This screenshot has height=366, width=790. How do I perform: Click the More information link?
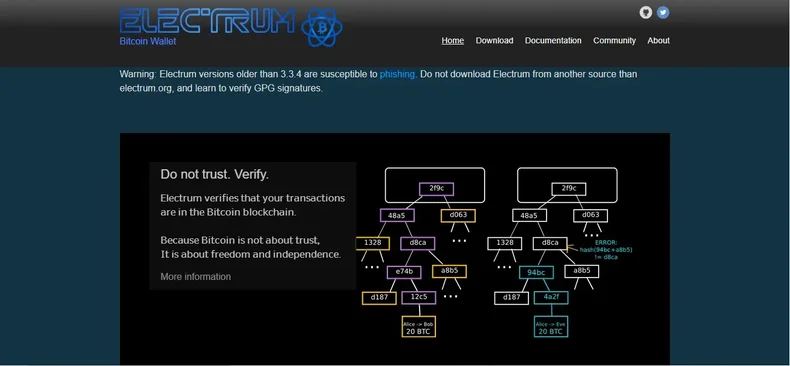click(x=195, y=277)
